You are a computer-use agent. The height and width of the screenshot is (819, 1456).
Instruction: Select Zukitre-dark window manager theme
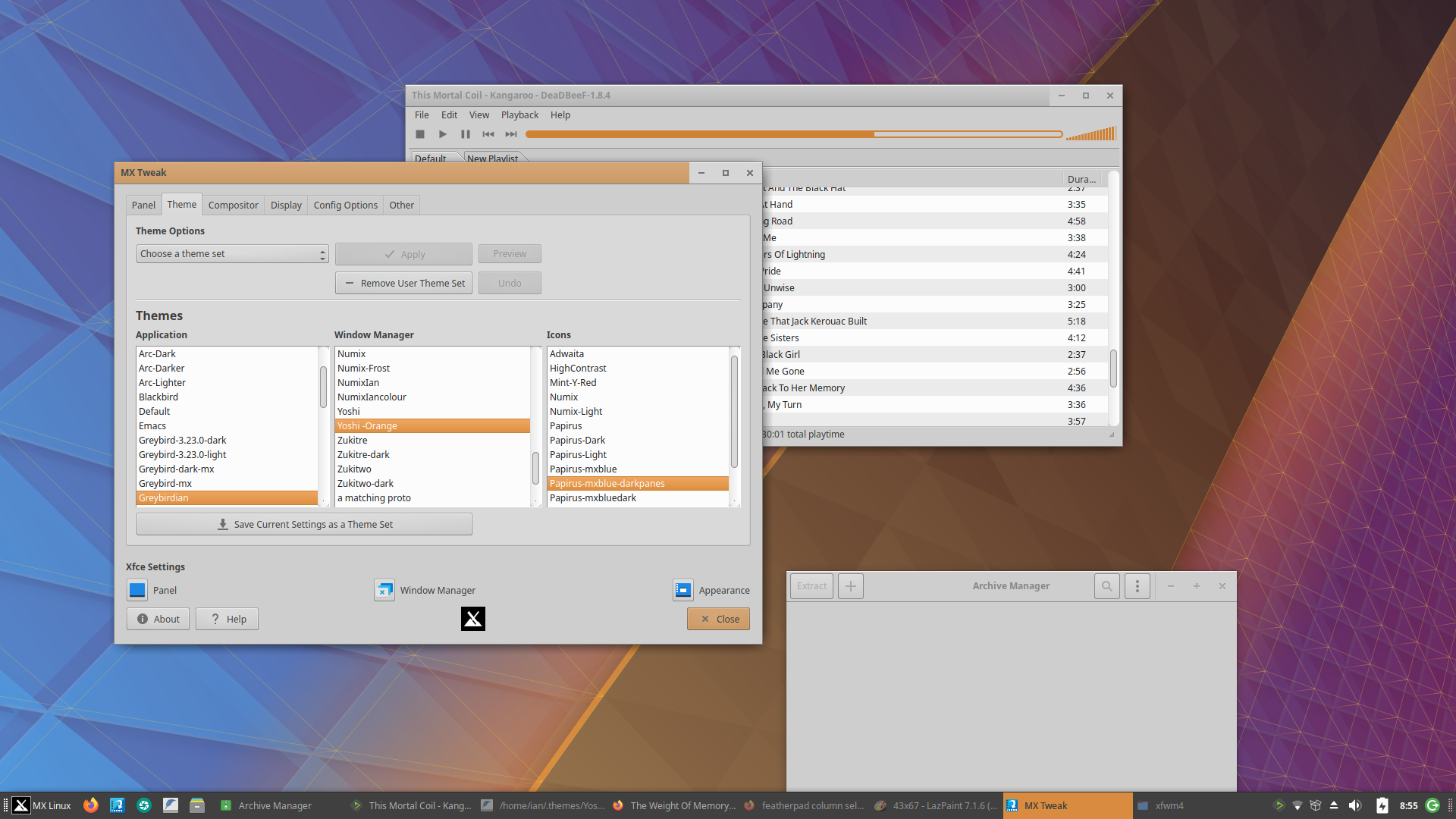coord(432,455)
